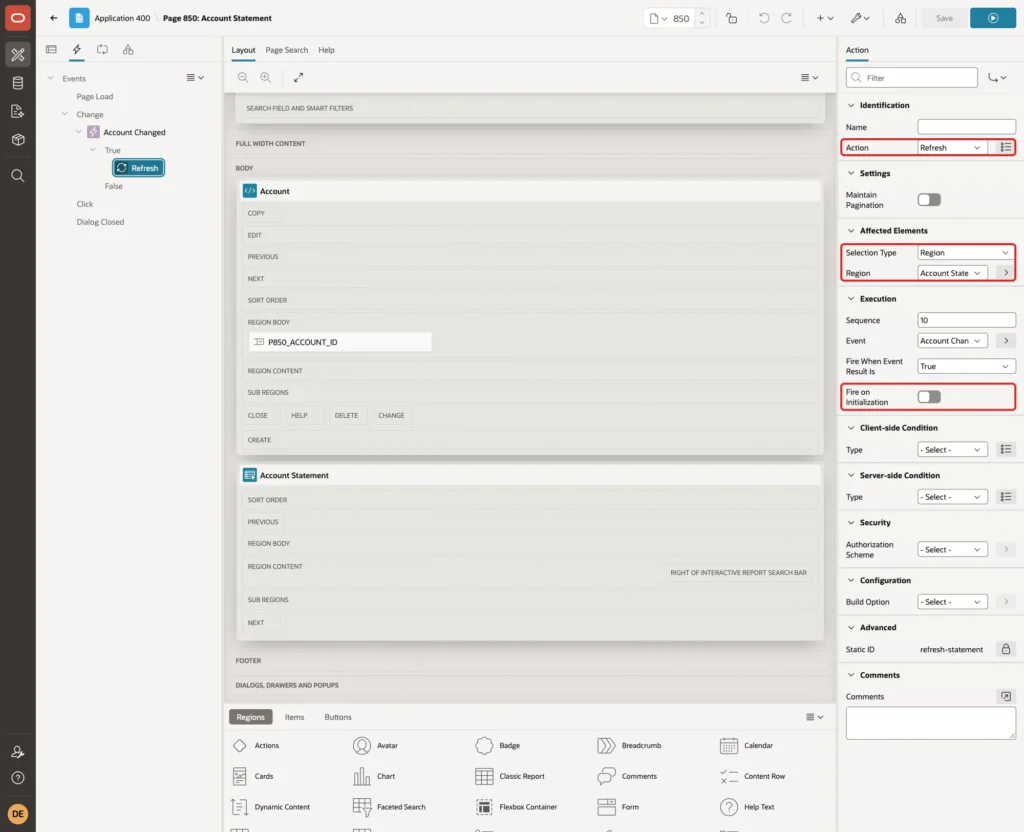Switch to the Page Search tab
This screenshot has width=1024, height=832.
tap(286, 50)
